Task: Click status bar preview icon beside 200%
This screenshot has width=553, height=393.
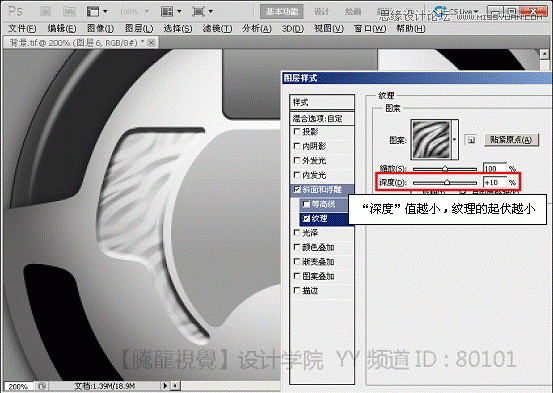Action: tap(42, 386)
